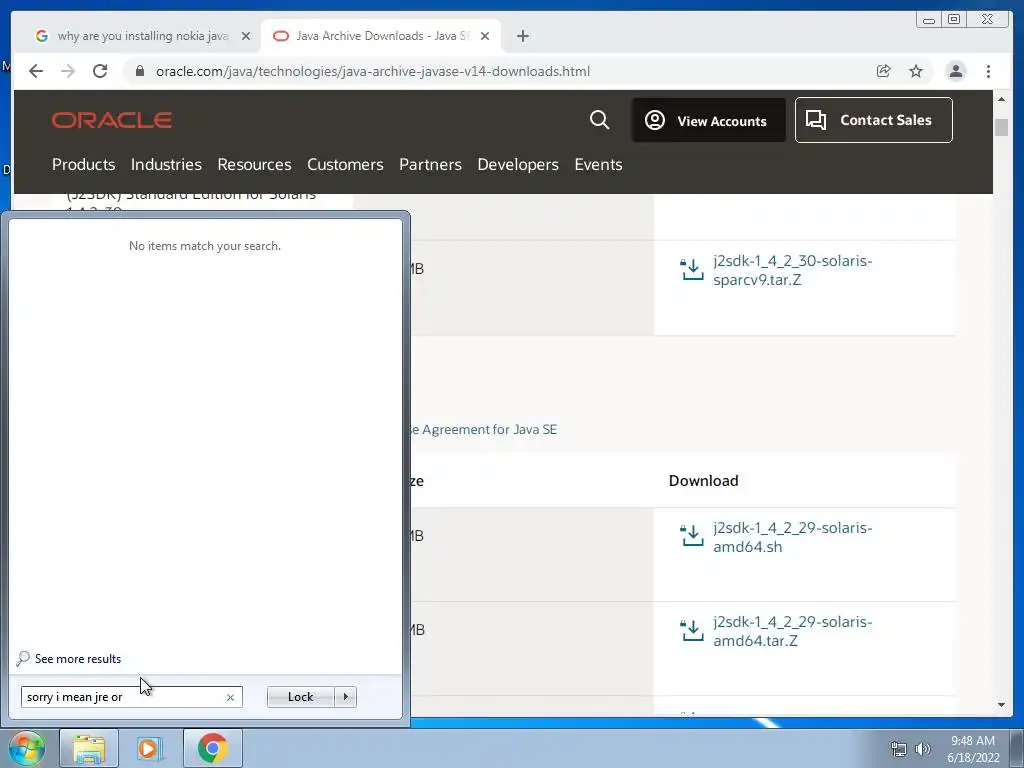
Task: Click No items match your search text
Action: coord(205,246)
